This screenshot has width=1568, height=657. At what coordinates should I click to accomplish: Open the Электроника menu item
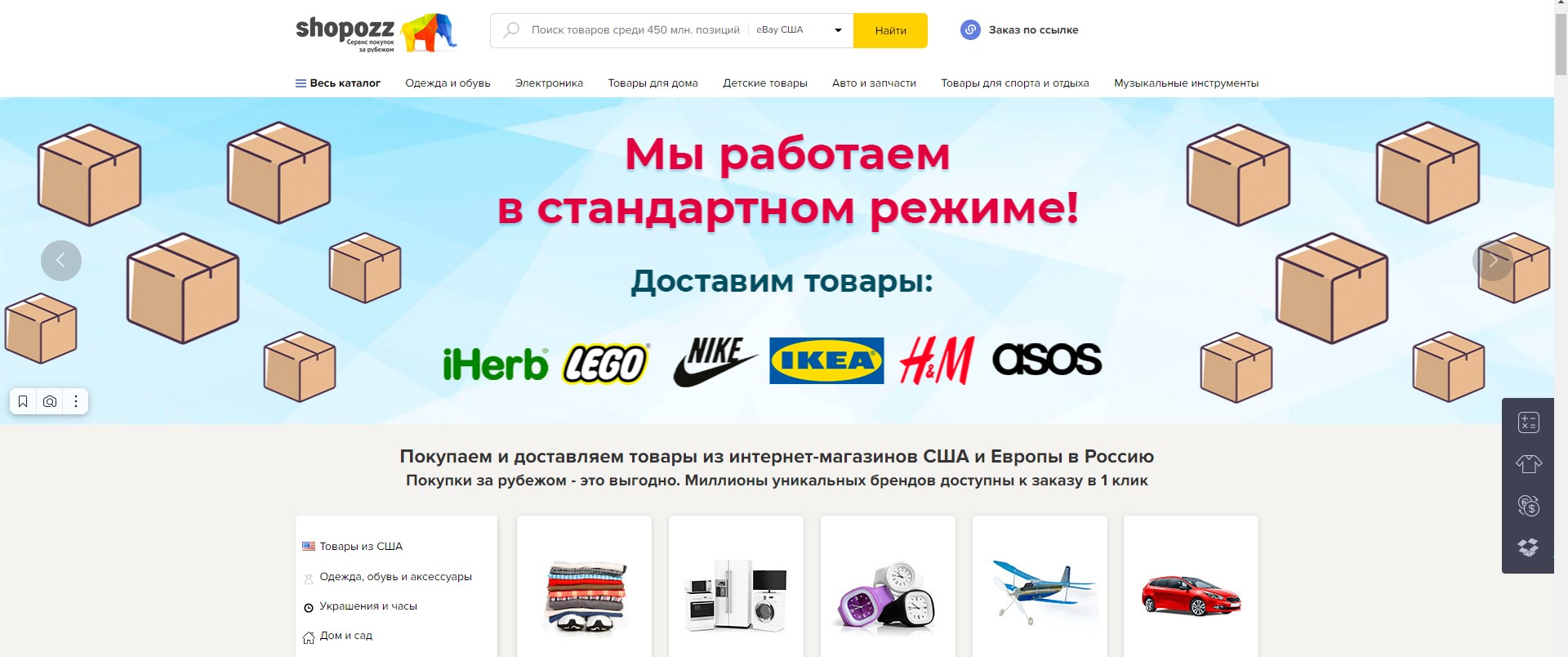549,83
